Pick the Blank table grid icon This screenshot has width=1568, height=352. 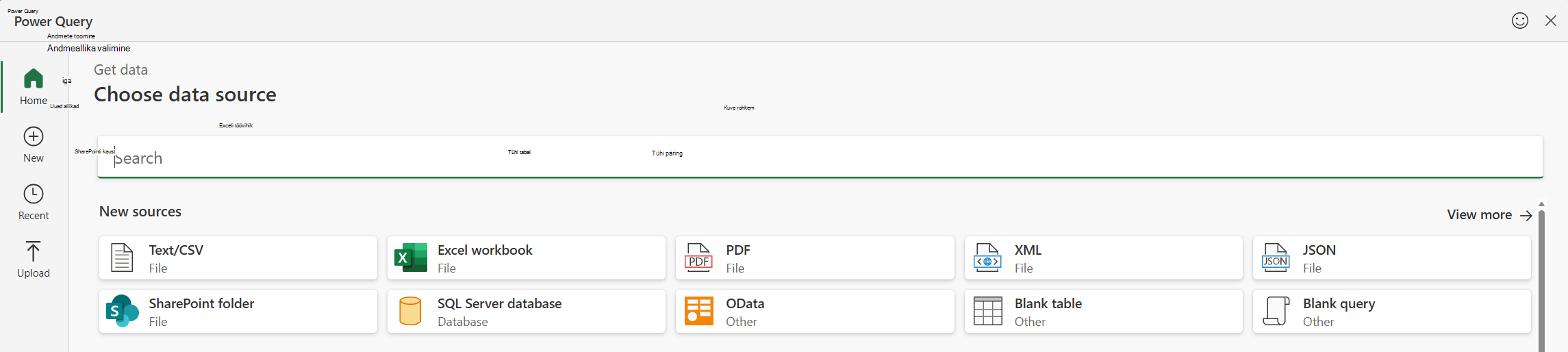pyautogui.click(x=987, y=311)
